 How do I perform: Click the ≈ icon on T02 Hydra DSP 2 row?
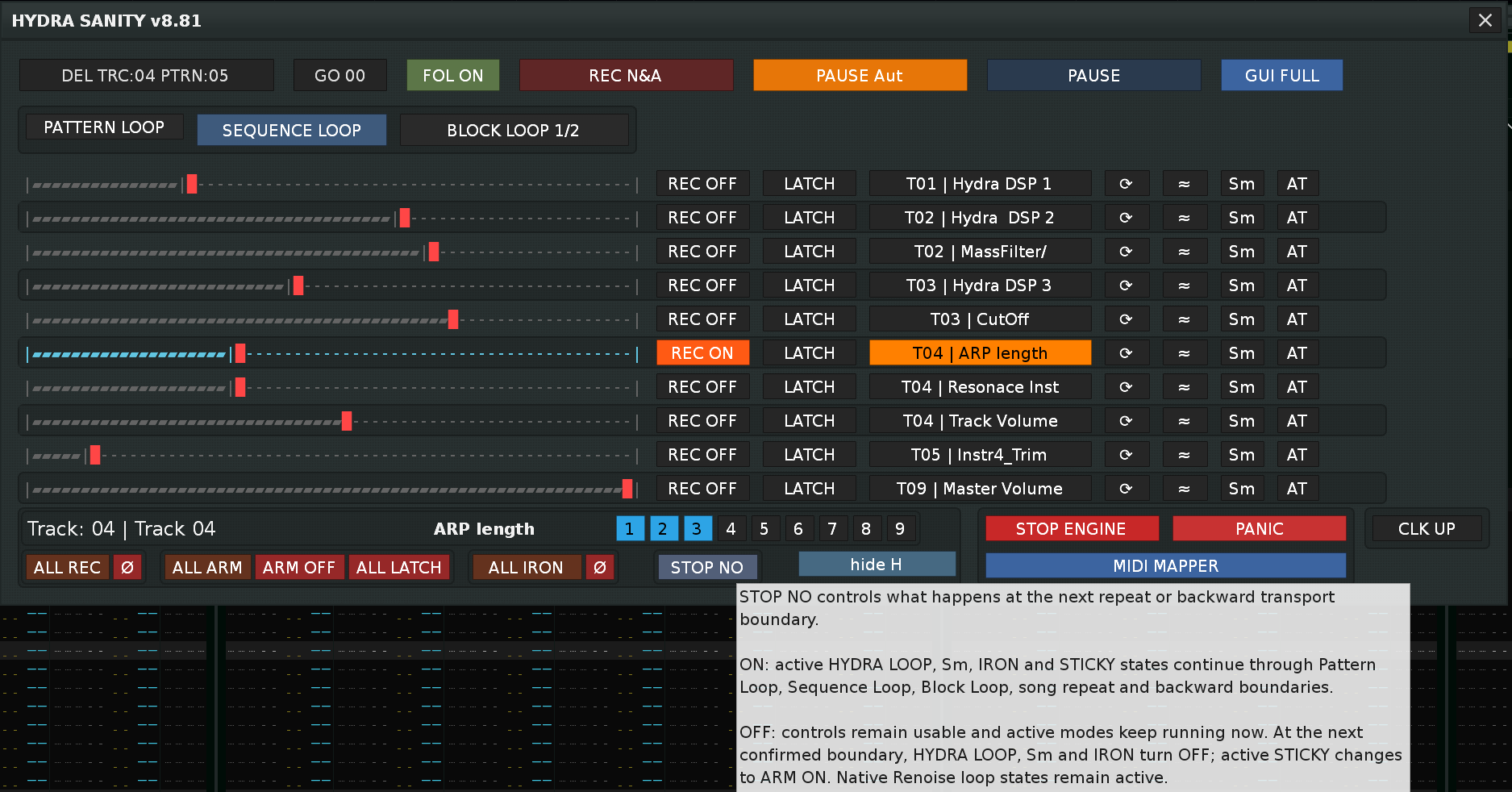1185,218
